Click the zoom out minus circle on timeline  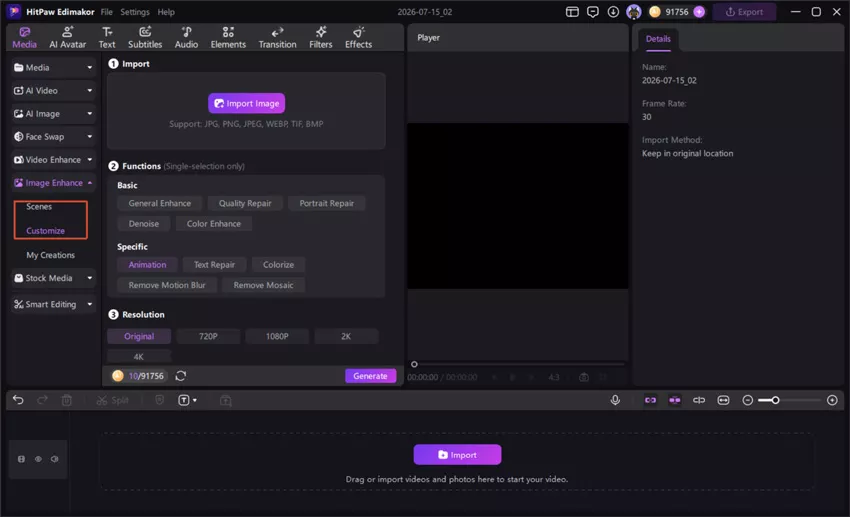tap(748, 400)
